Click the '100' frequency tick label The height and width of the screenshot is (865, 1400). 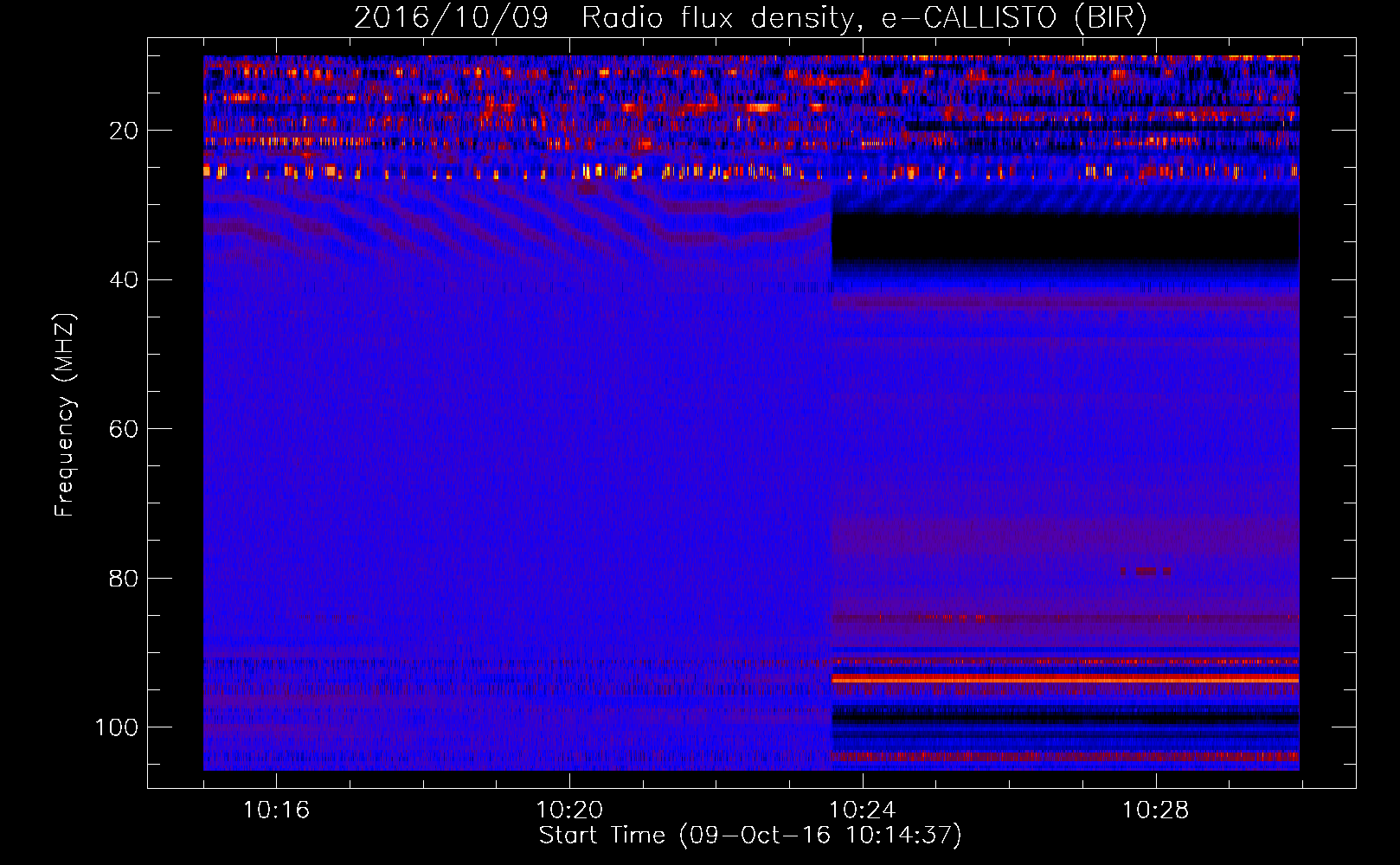point(117,727)
